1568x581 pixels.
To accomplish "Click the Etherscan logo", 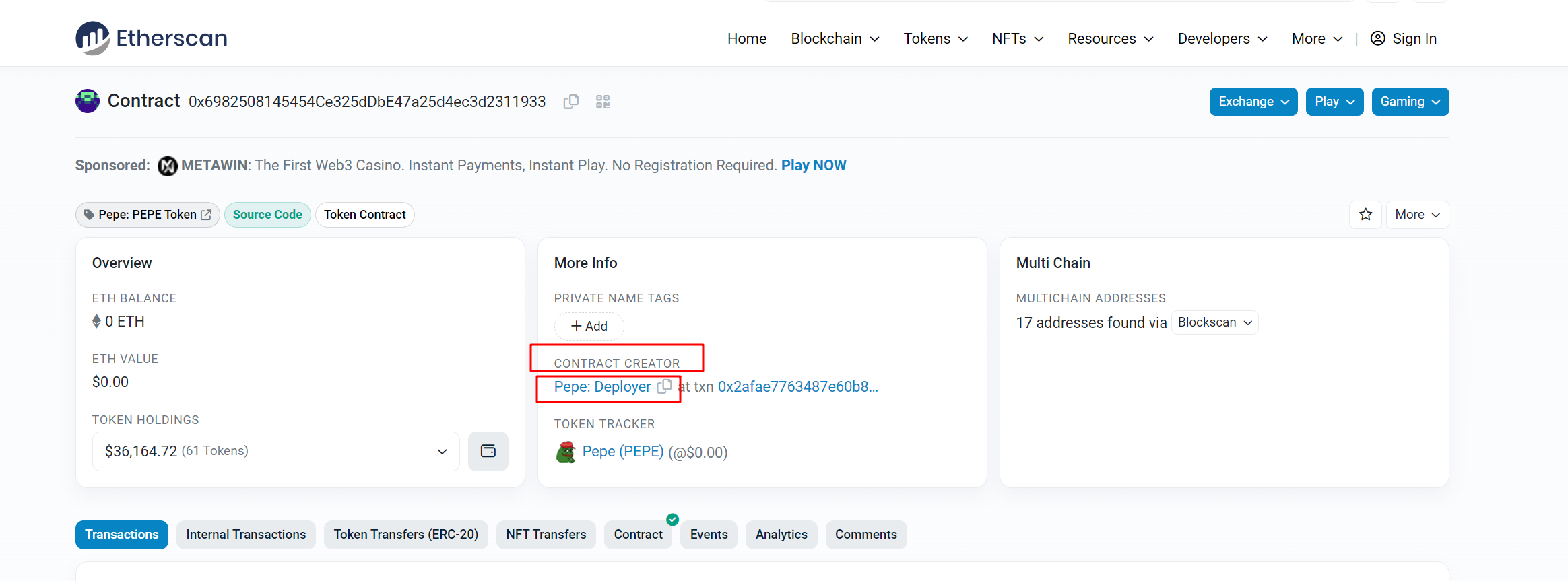I will tap(151, 38).
